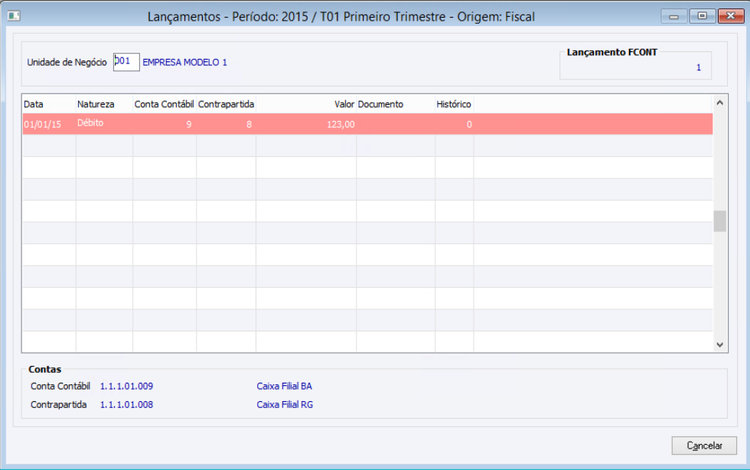
Task: Sort by Conta Contábil column header
Action: [165, 104]
